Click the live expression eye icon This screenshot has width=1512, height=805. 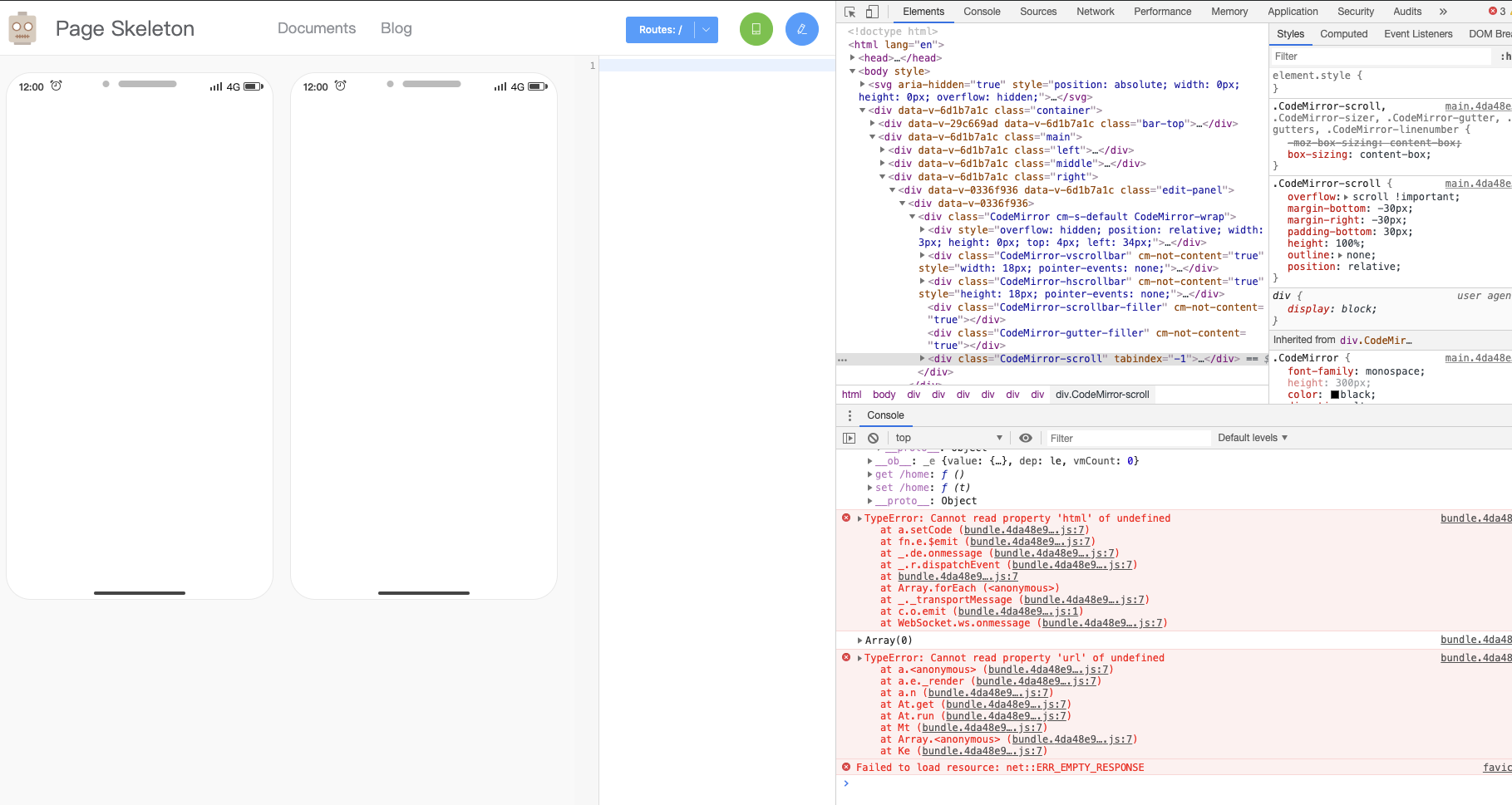pyautogui.click(x=1026, y=438)
